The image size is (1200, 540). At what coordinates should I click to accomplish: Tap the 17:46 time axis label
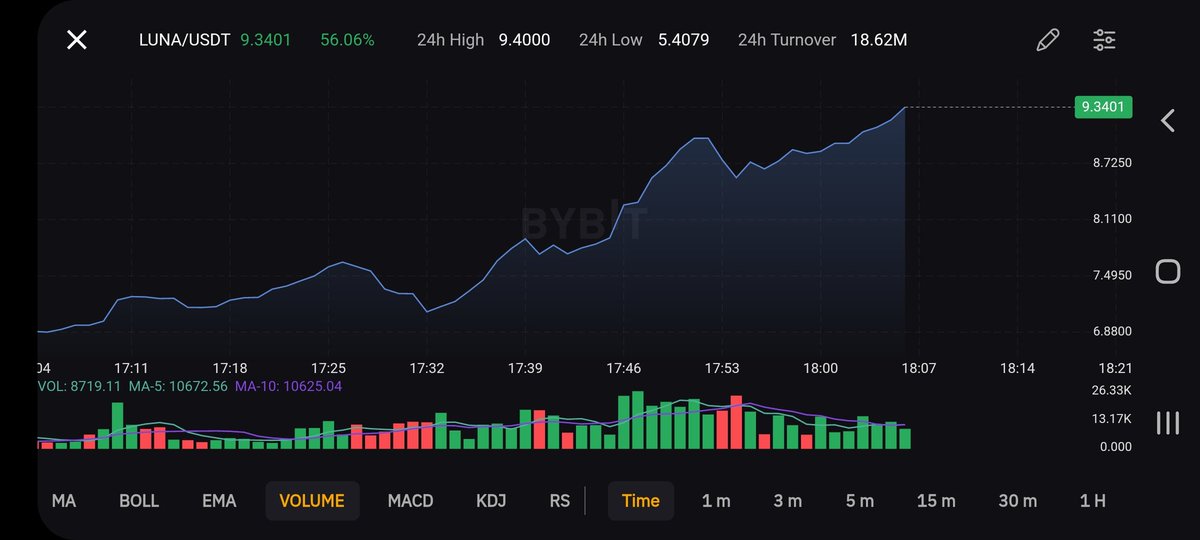click(624, 368)
